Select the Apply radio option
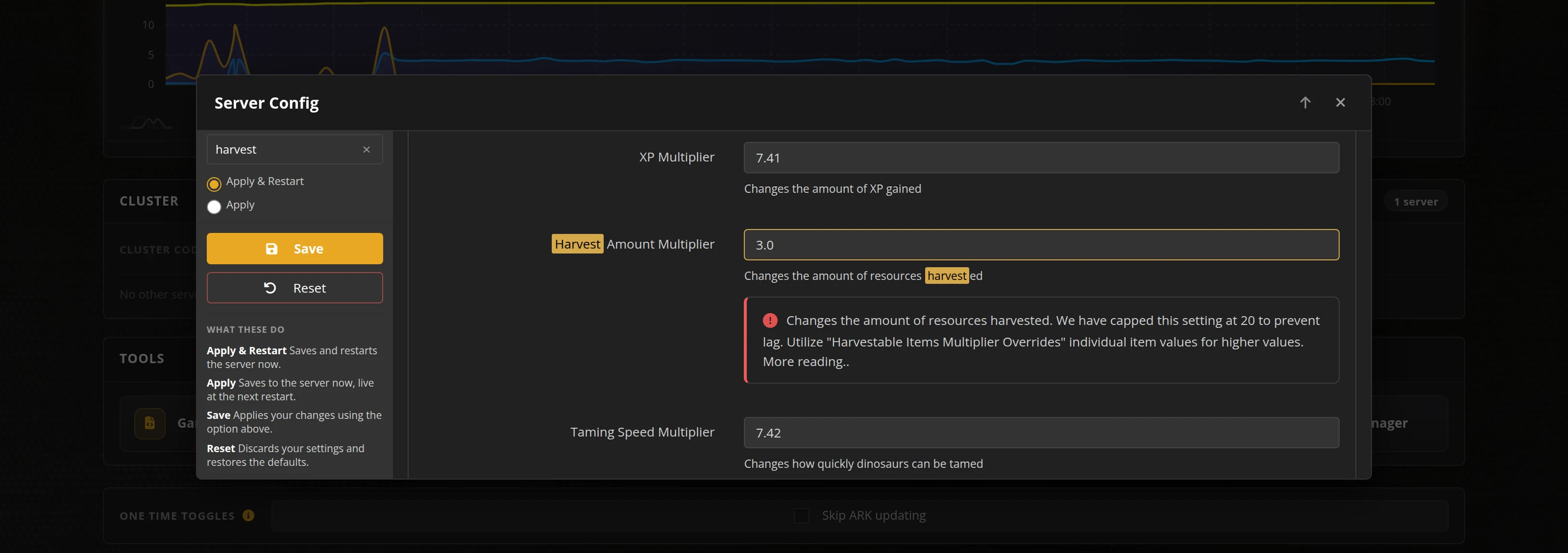 click(x=214, y=207)
